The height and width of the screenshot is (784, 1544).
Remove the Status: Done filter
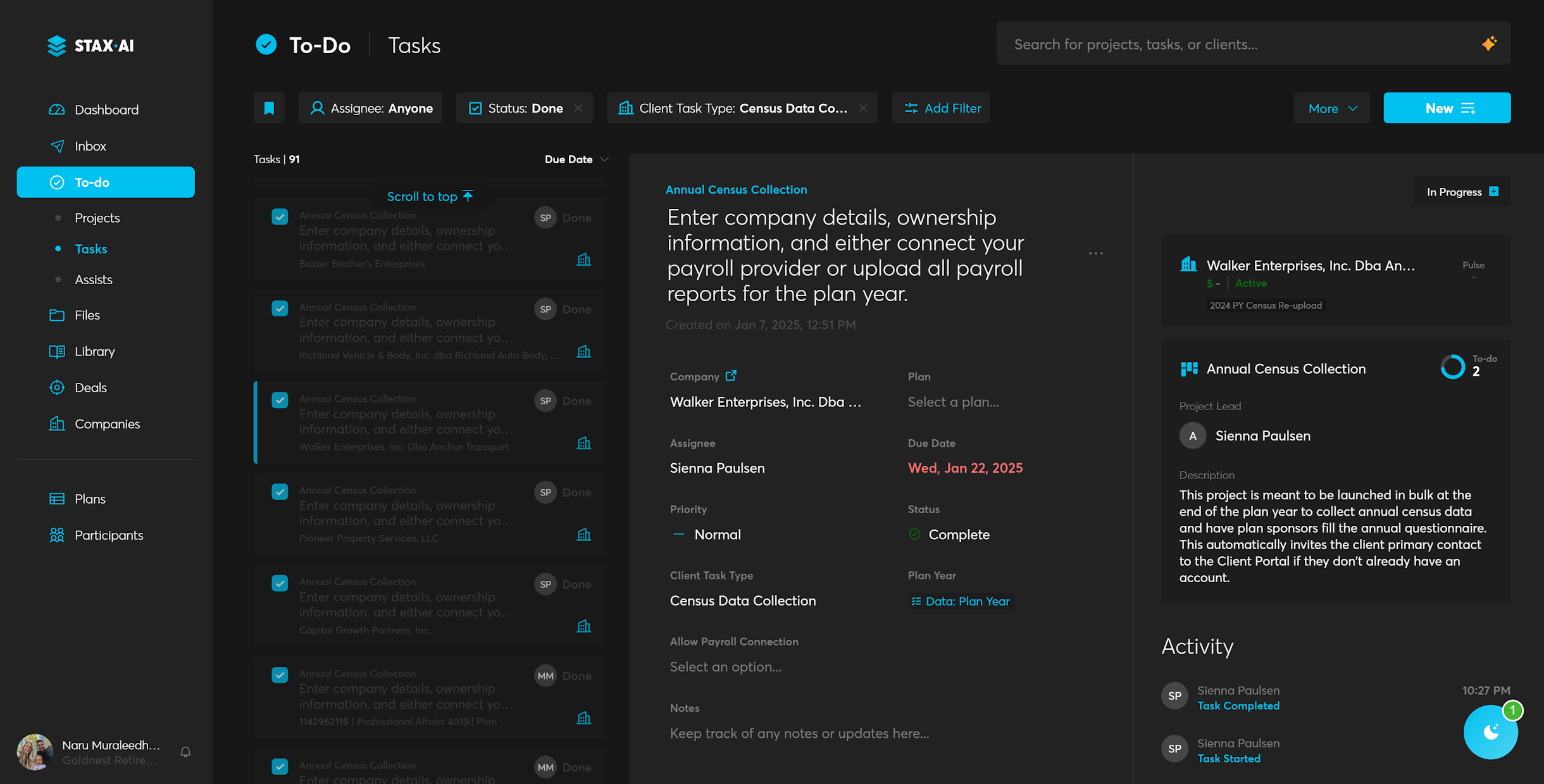click(x=578, y=108)
